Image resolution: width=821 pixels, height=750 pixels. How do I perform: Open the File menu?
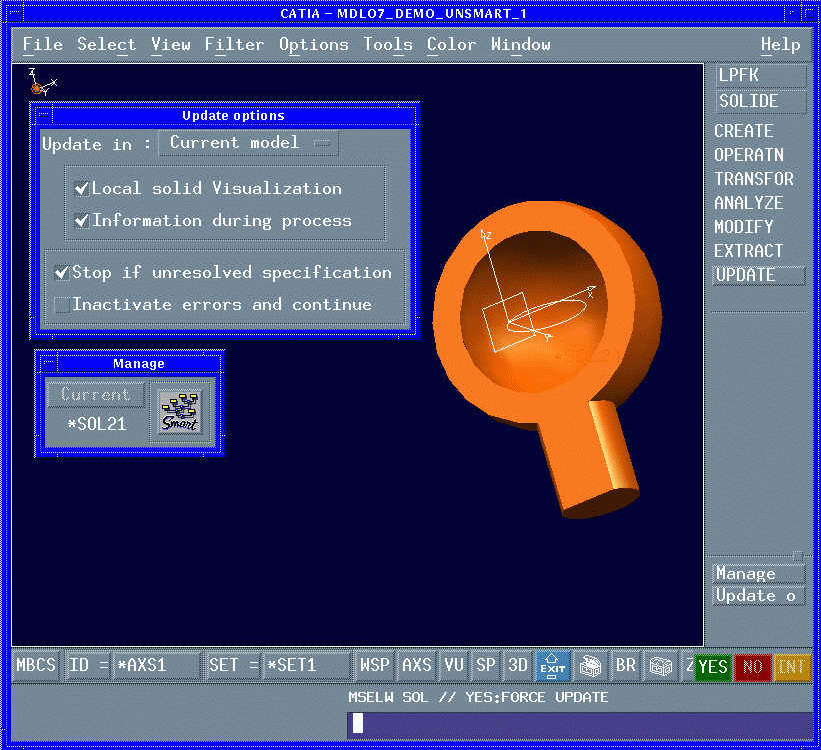pyautogui.click(x=42, y=45)
